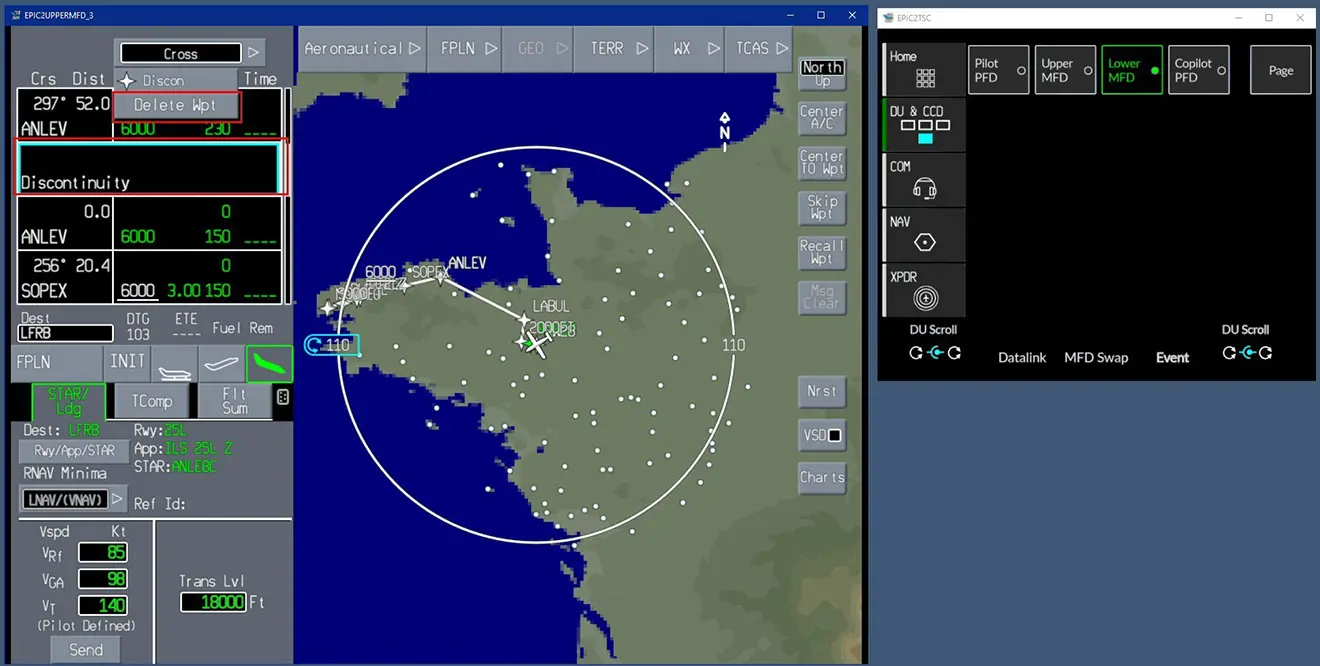Open the Charts button
Image resolution: width=1320 pixels, height=666 pixels.
[x=822, y=477]
